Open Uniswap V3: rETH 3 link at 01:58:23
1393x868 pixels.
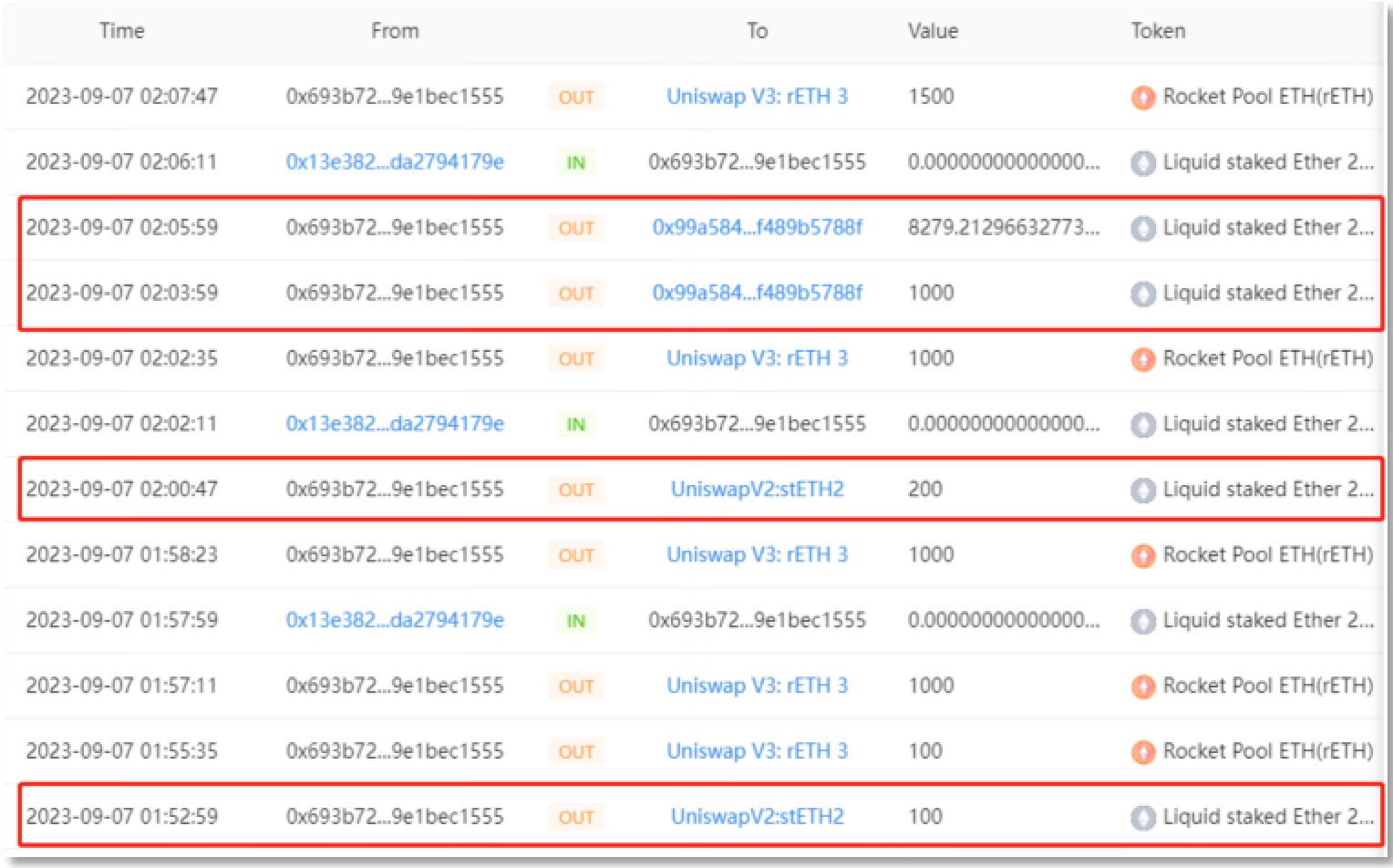click(x=757, y=554)
